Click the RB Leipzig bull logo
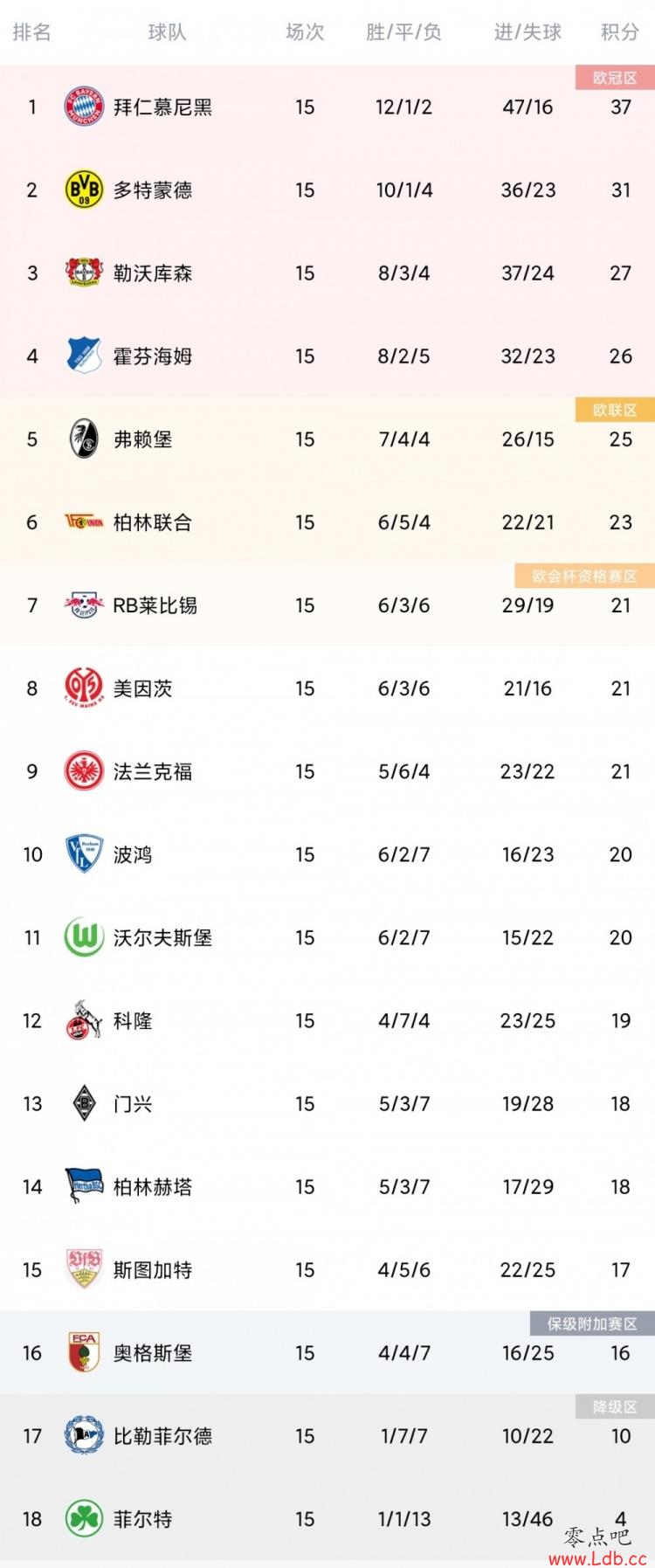This screenshot has height=1568, width=655. 85,604
